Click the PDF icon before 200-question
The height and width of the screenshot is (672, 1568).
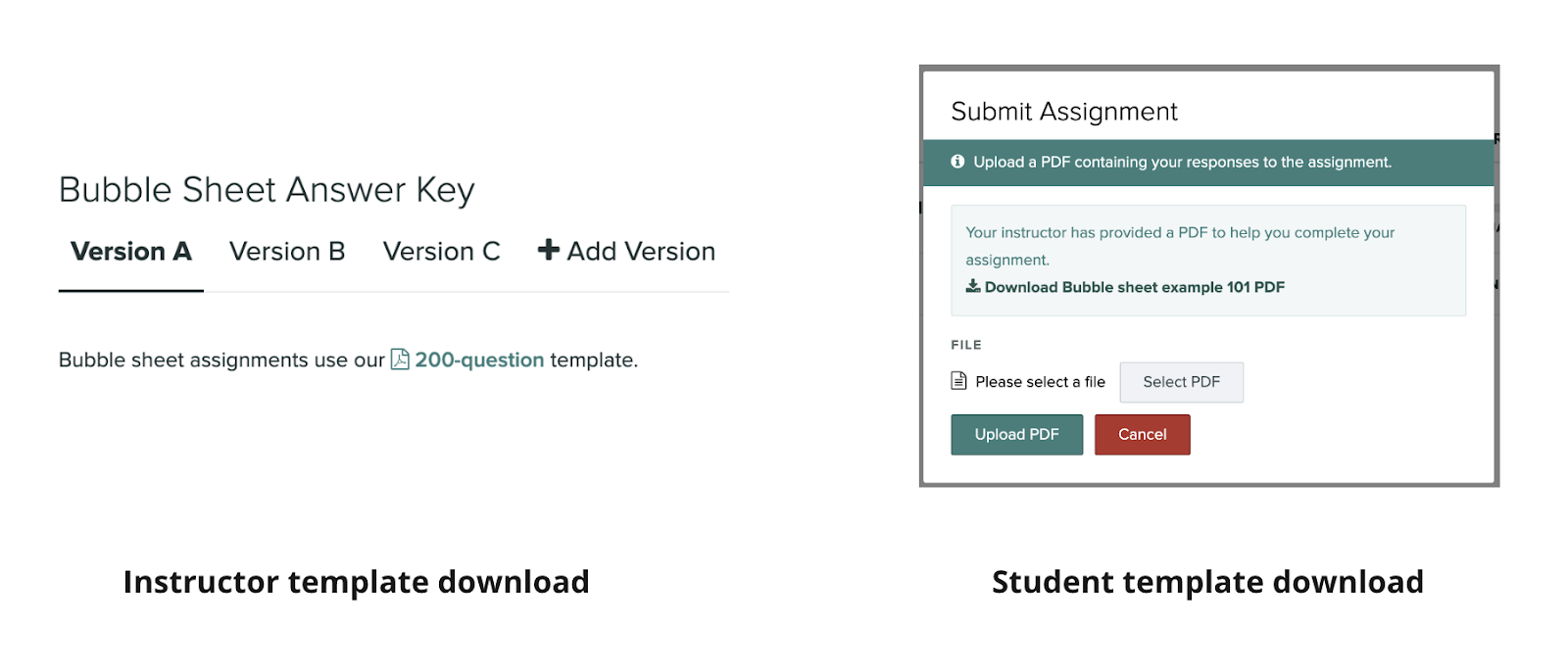tap(400, 360)
